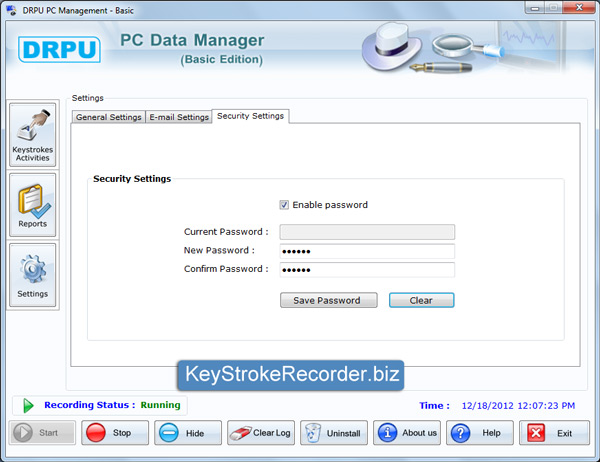Click the time value 12/18/2012 12:07:23 PM
Image resolution: width=600 pixels, height=462 pixels.
tap(518, 405)
